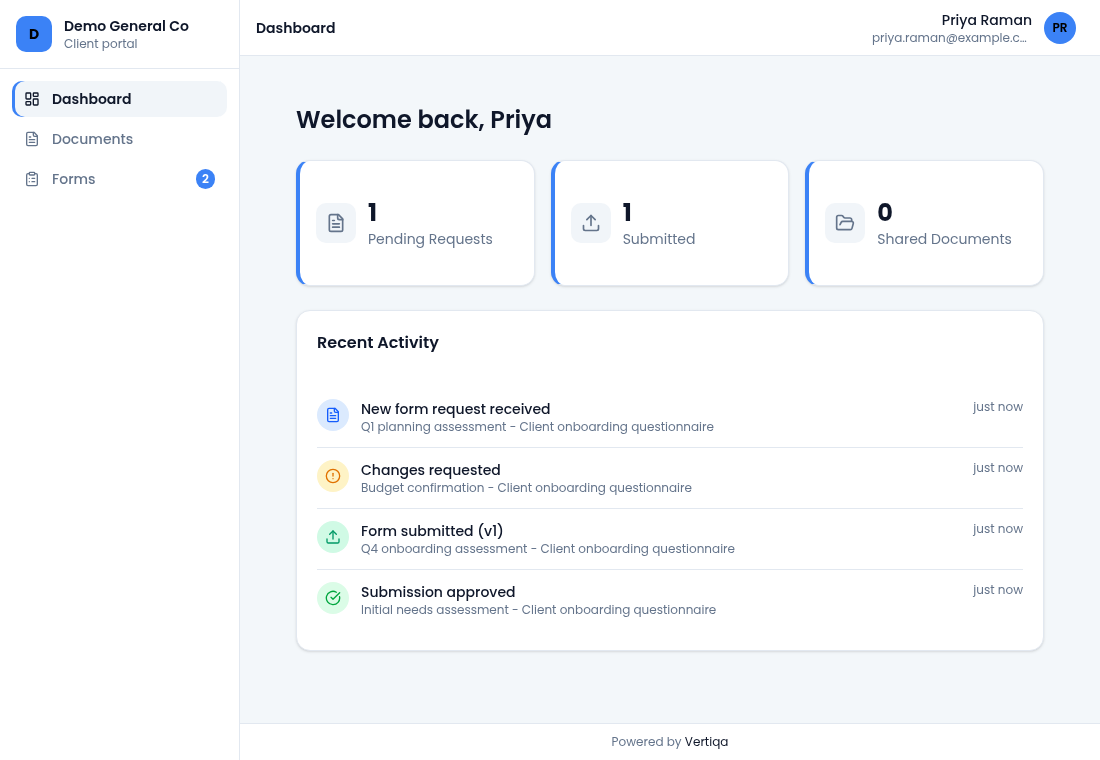Open the Form submitted (v1) activity
This screenshot has height=760, width=1100.
670,539
